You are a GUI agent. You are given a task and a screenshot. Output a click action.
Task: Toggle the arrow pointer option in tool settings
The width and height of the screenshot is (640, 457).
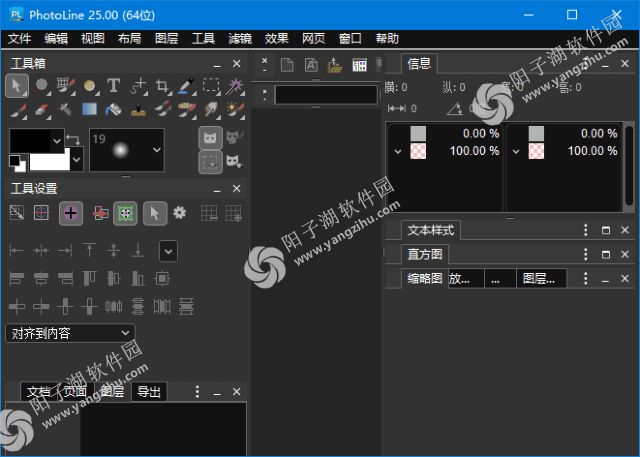point(155,213)
